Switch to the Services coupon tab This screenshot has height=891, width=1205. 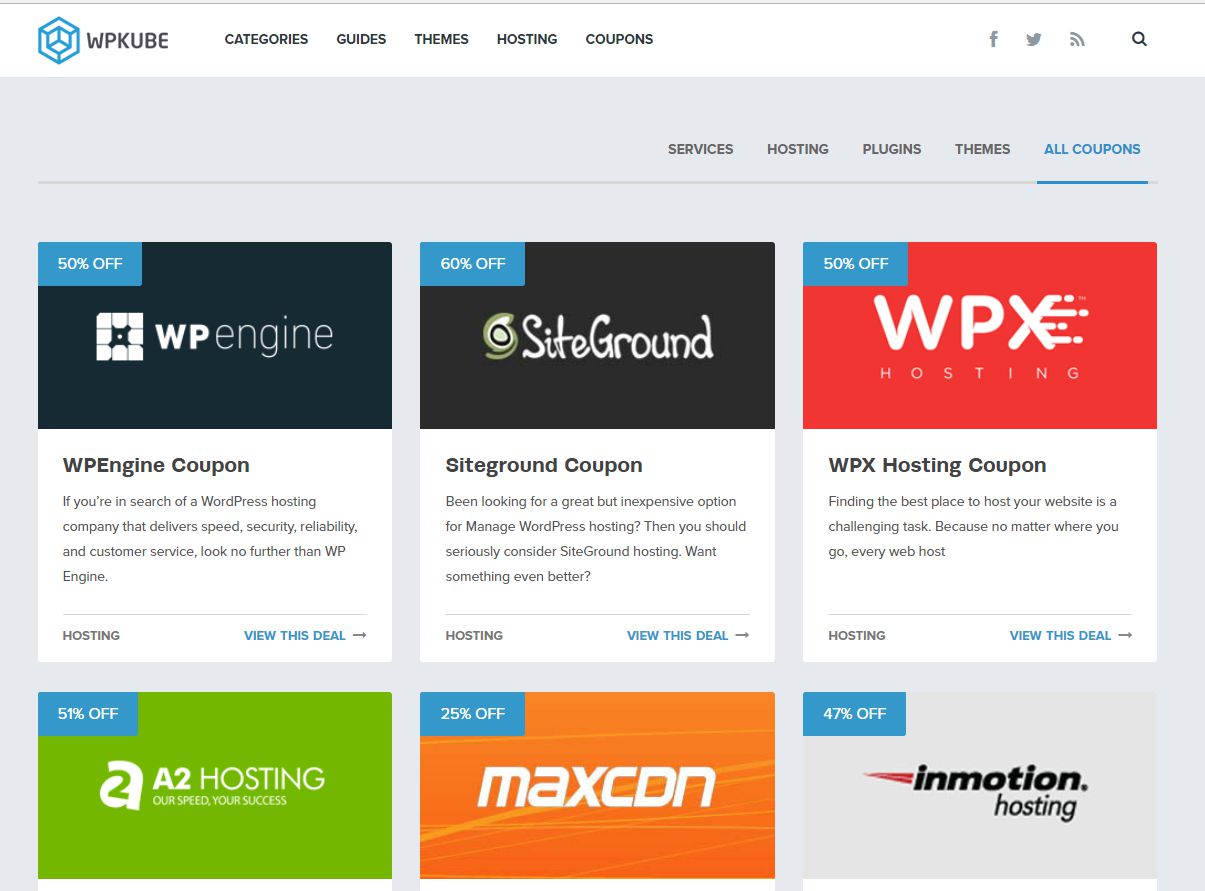click(x=700, y=149)
